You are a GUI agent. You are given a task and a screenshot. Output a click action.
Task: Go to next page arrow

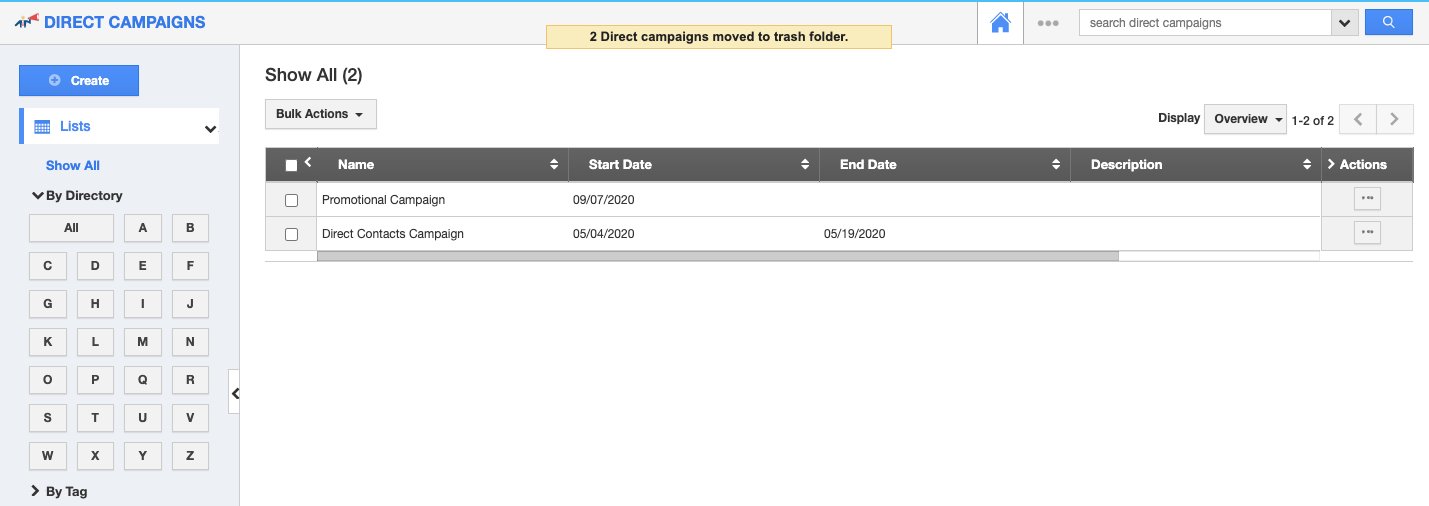1395,119
